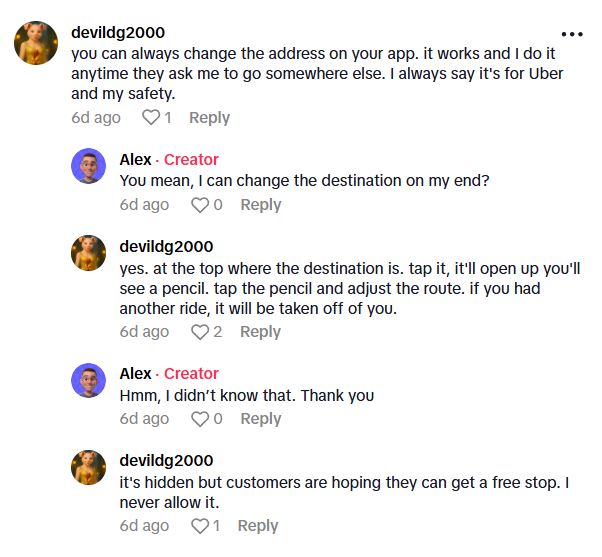Click the heart on the free stop comment
The image size is (602, 557).
point(200,526)
